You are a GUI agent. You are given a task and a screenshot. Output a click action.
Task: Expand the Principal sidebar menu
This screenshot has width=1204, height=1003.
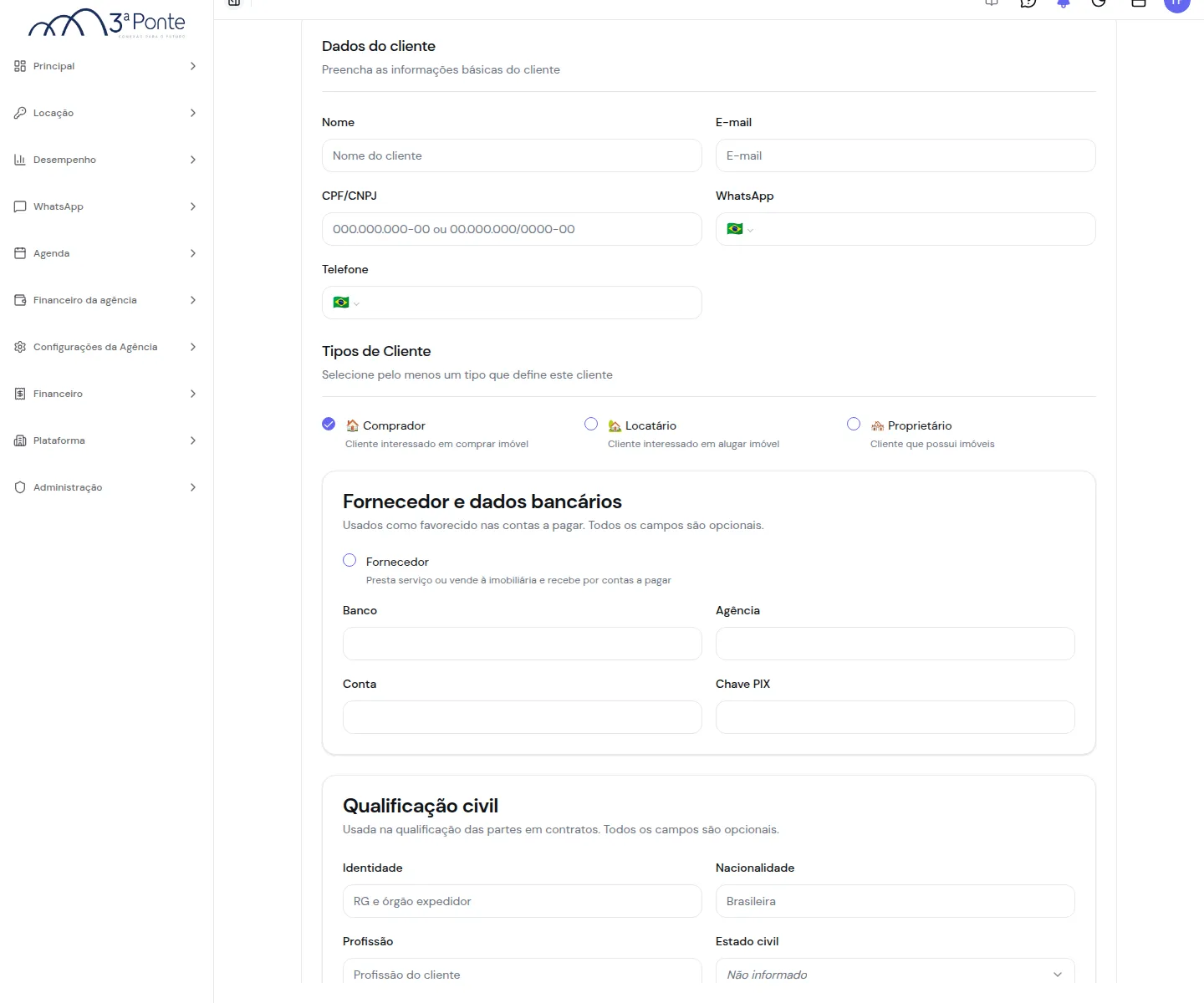click(x=106, y=66)
